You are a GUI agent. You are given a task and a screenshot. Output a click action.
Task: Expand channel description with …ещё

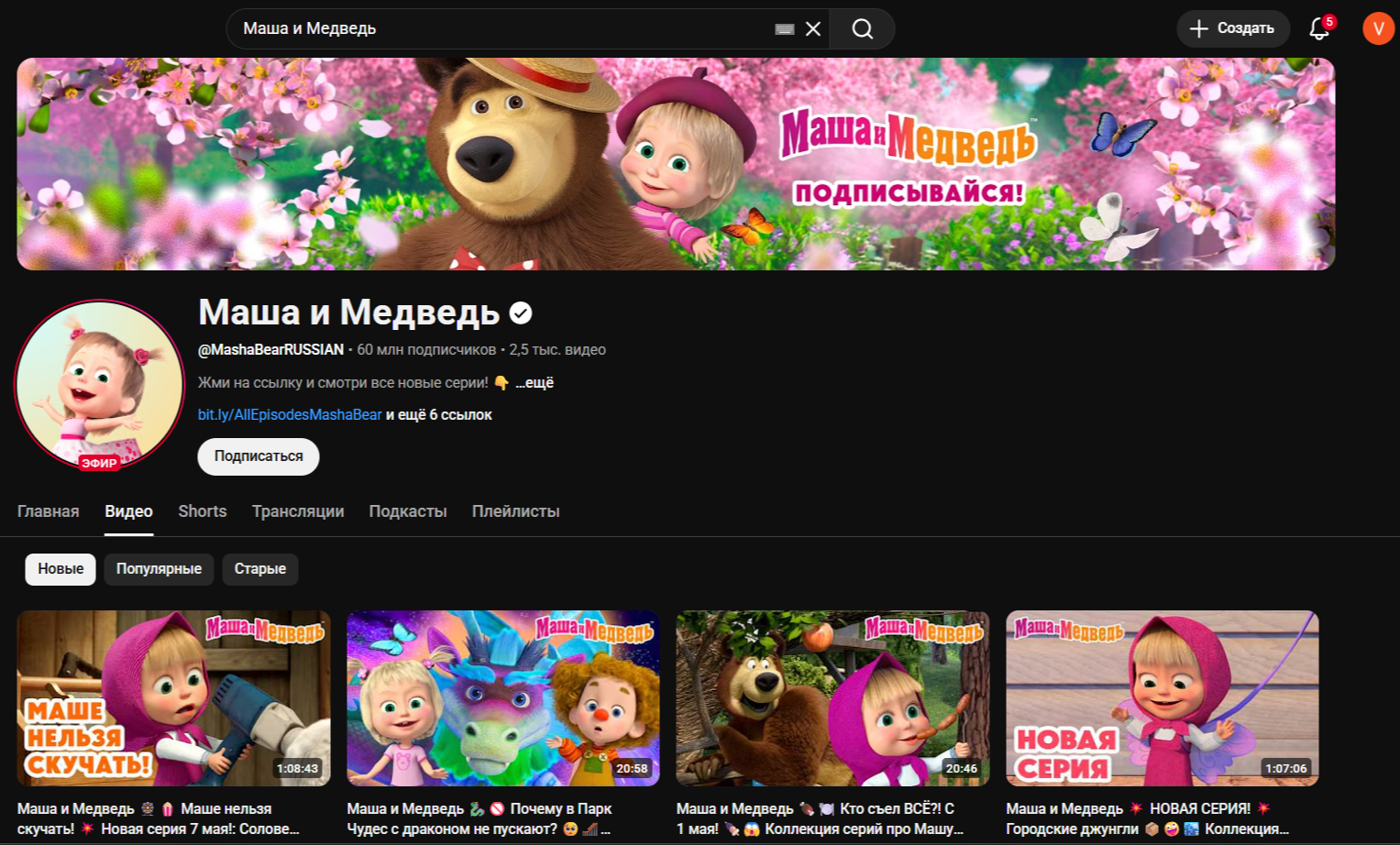click(535, 382)
